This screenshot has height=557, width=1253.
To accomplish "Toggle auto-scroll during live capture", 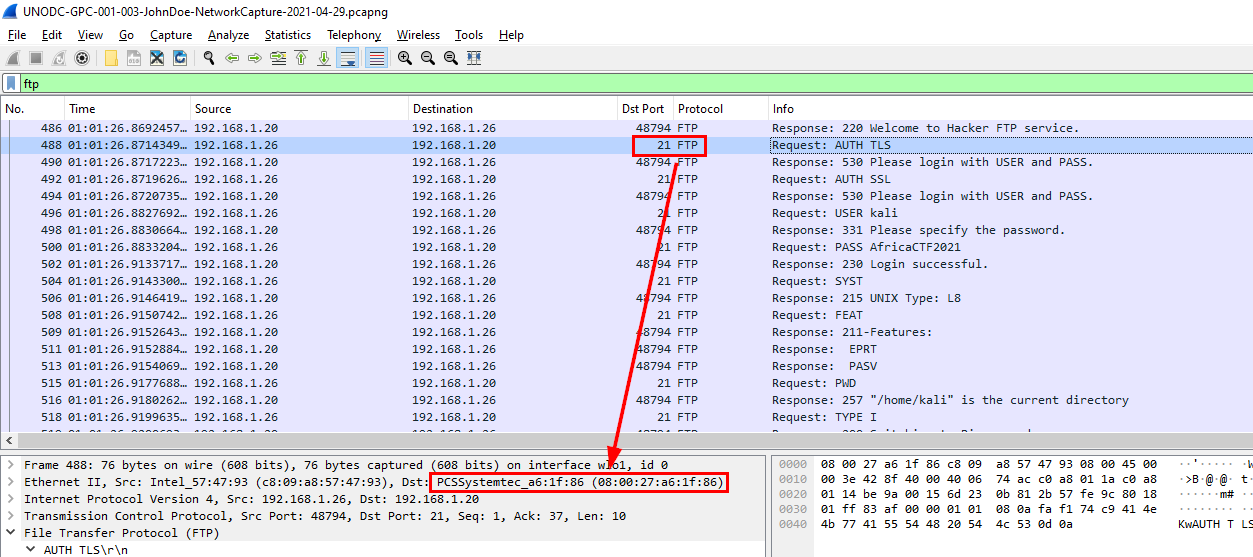I will click(348, 58).
